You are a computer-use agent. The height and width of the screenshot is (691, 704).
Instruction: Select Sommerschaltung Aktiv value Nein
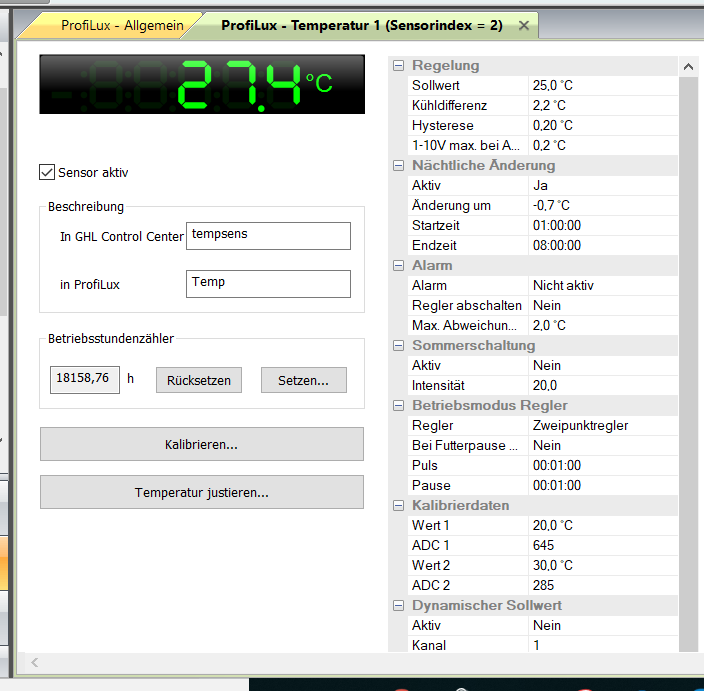[603, 365]
